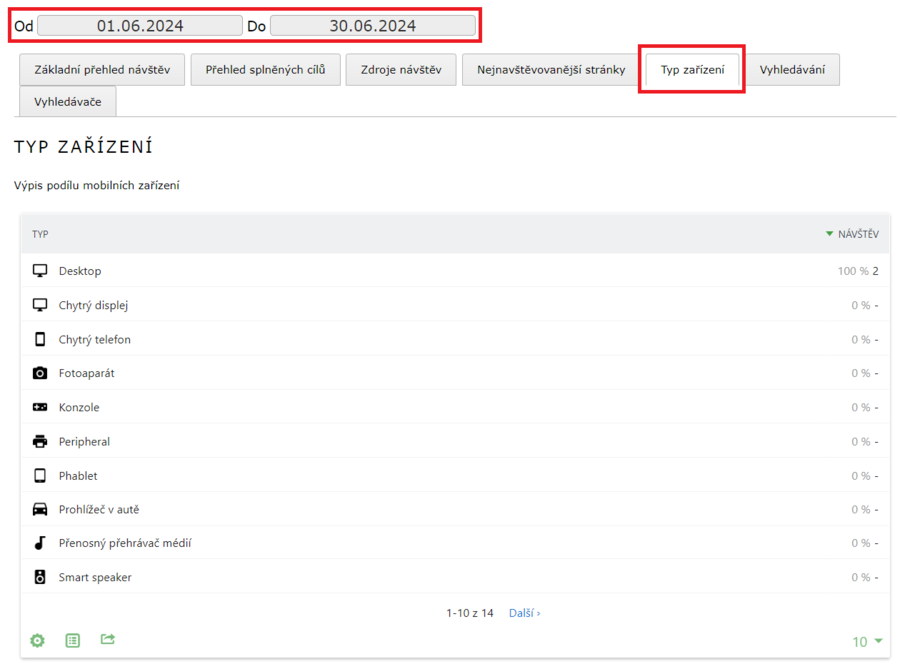Screen dimensions: 900x664
Task: Select the Nejnavštěvovanější stránky tab
Action: coord(551,70)
